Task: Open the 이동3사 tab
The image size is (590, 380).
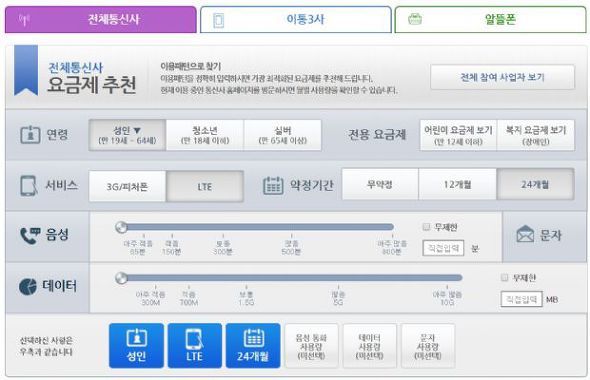Action: (x=295, y=20)
